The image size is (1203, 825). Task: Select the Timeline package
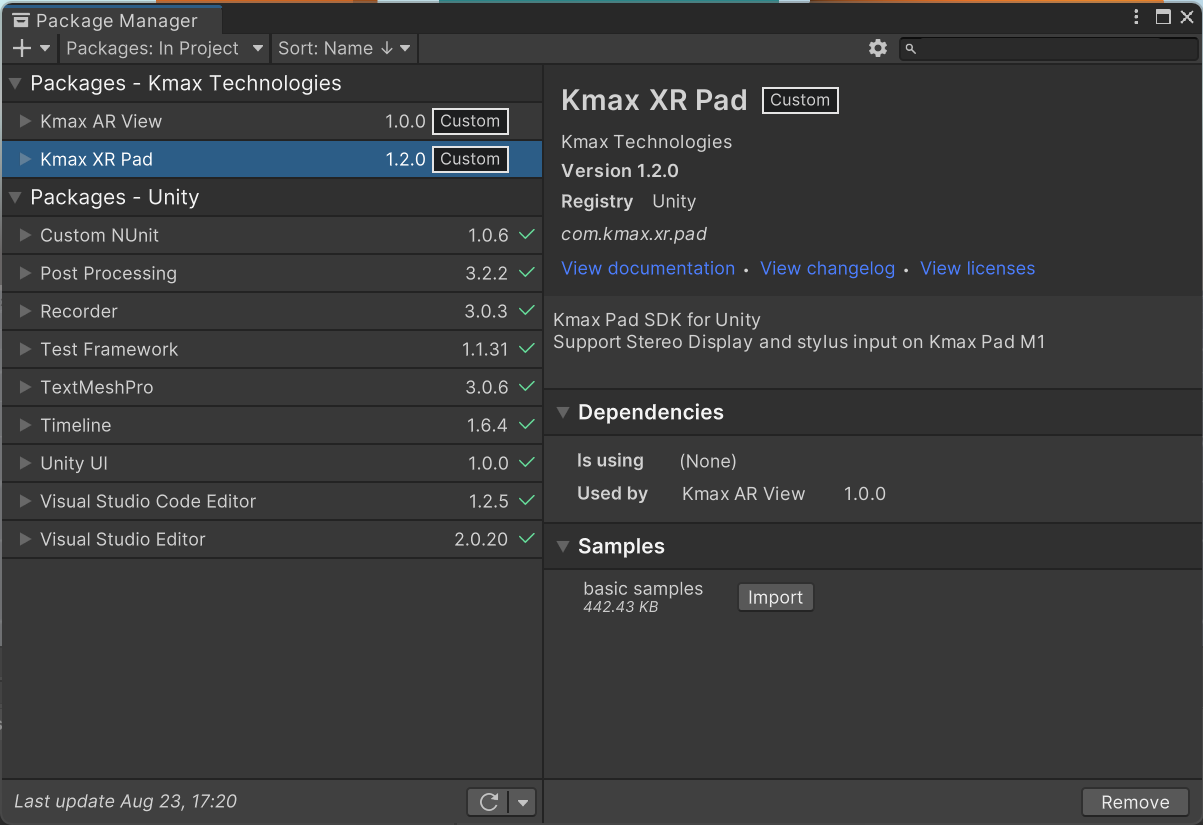(x=272, y=425)
